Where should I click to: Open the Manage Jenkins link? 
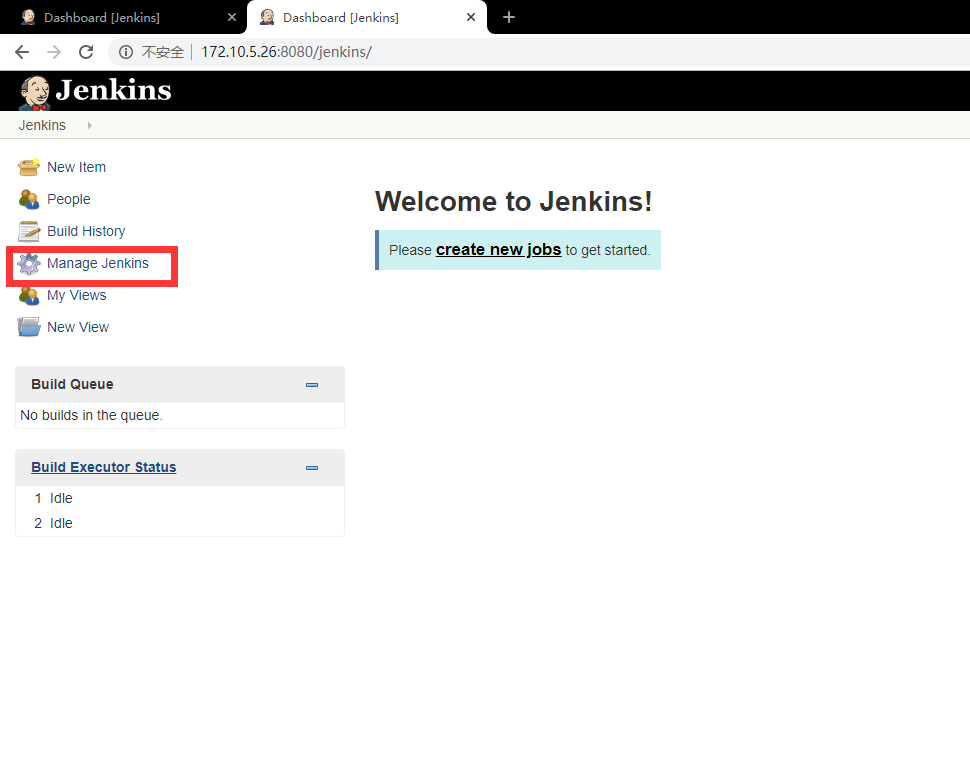pyautogui.click(x=98, y=264)
